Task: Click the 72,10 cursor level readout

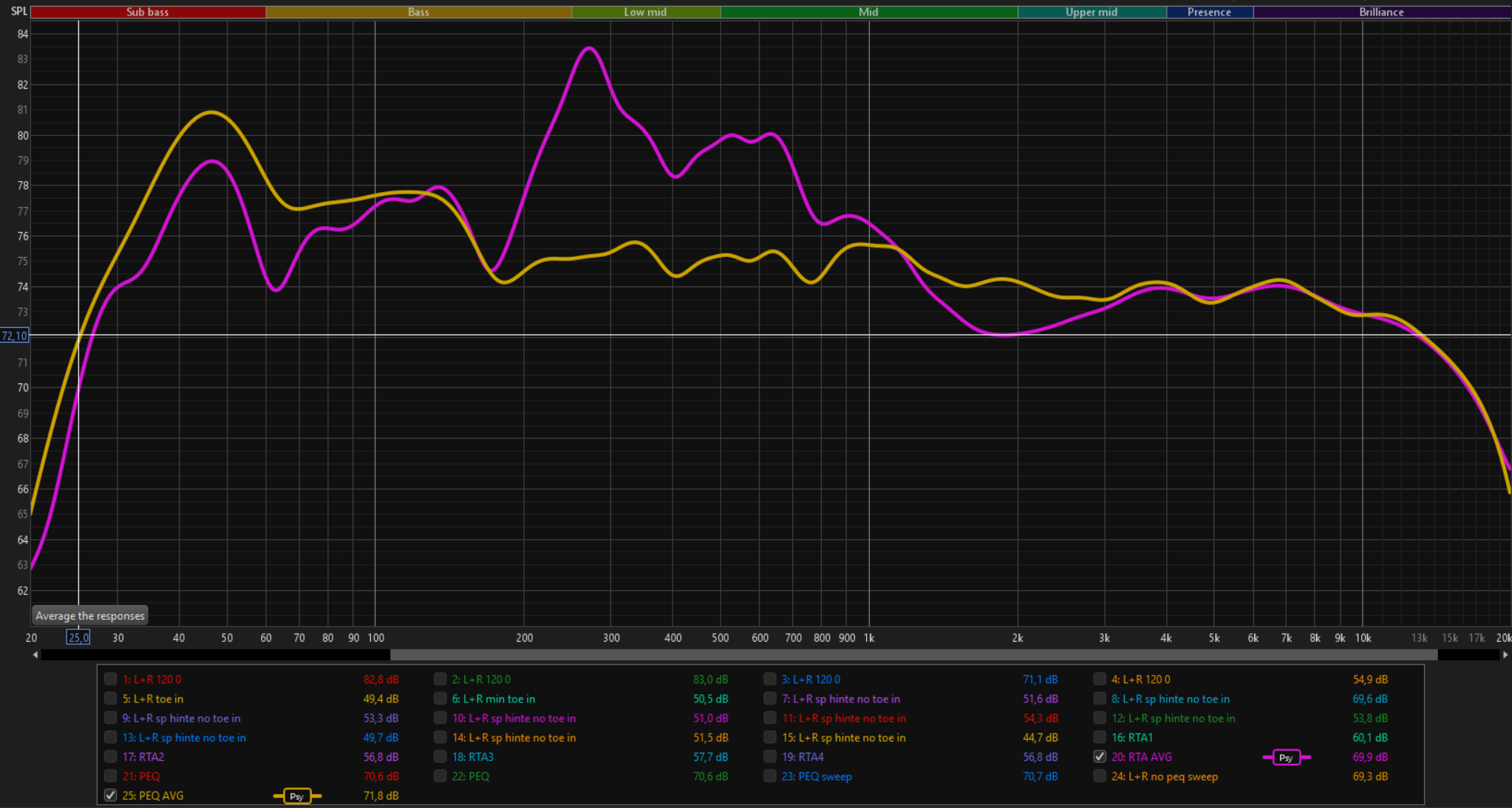Action: point(15,335)
